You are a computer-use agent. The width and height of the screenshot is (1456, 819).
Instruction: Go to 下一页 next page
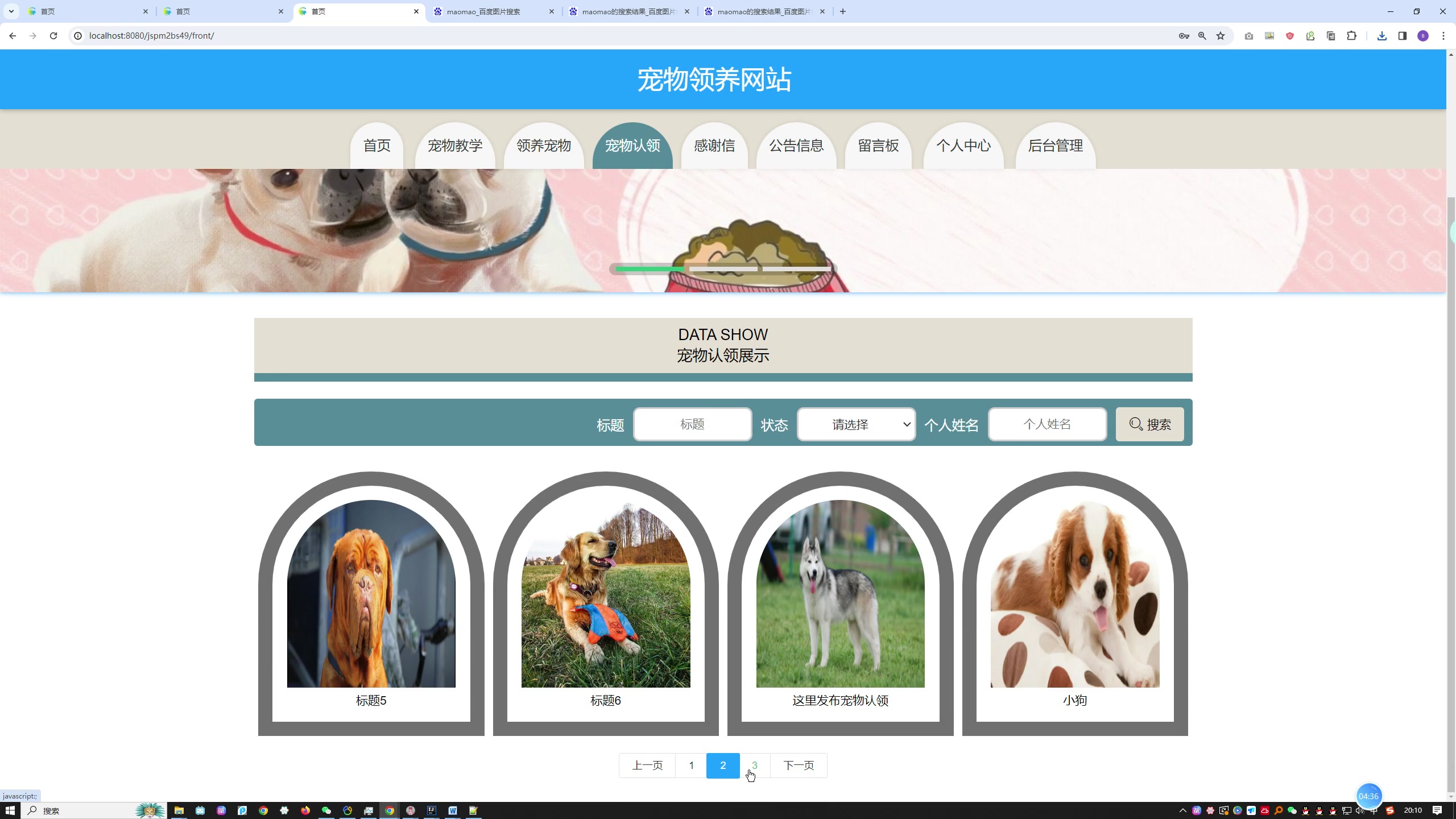click(x=799, y=766)
